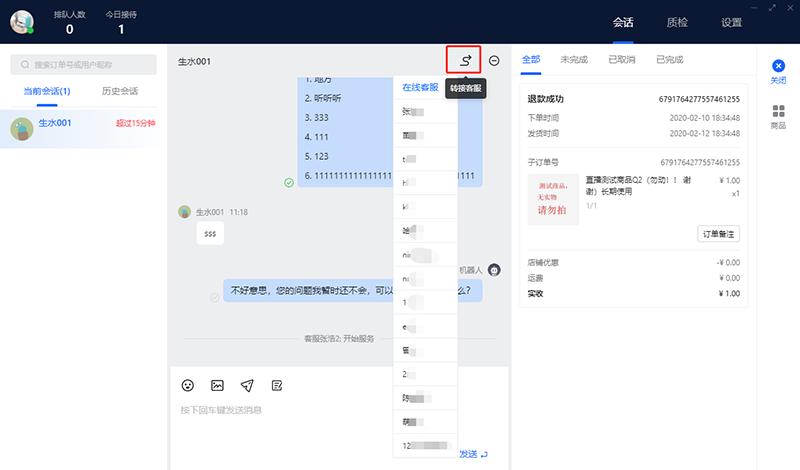This screenshot has height=470, width=800.
Task: Open the emoji picker
Action: point(187,385)
